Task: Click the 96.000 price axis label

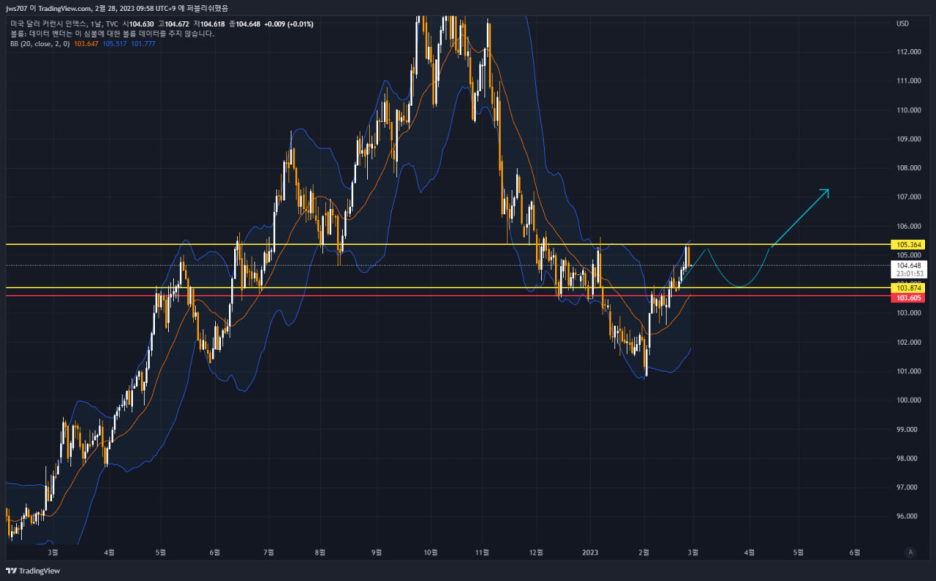Action: (x=907, y=516)
